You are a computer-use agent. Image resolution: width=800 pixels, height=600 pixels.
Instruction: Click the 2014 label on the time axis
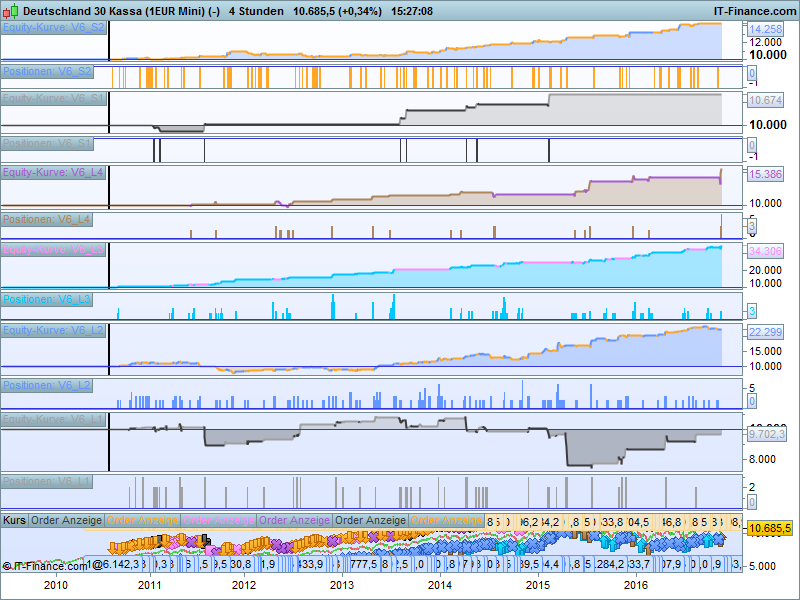(440, 585)
